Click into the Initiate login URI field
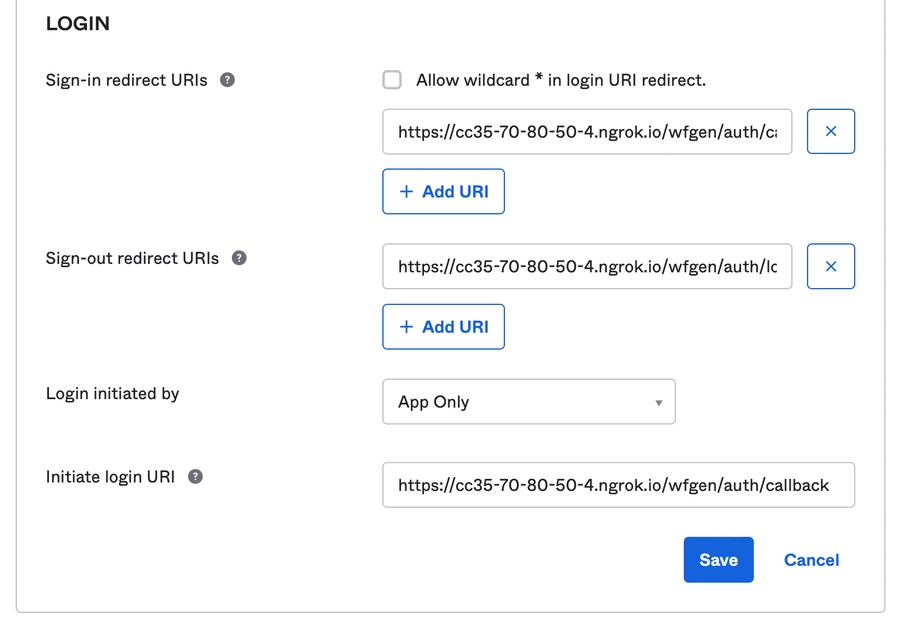Image resolution: width=900 pixels, height=628 pixels. [x=618, y=485]
